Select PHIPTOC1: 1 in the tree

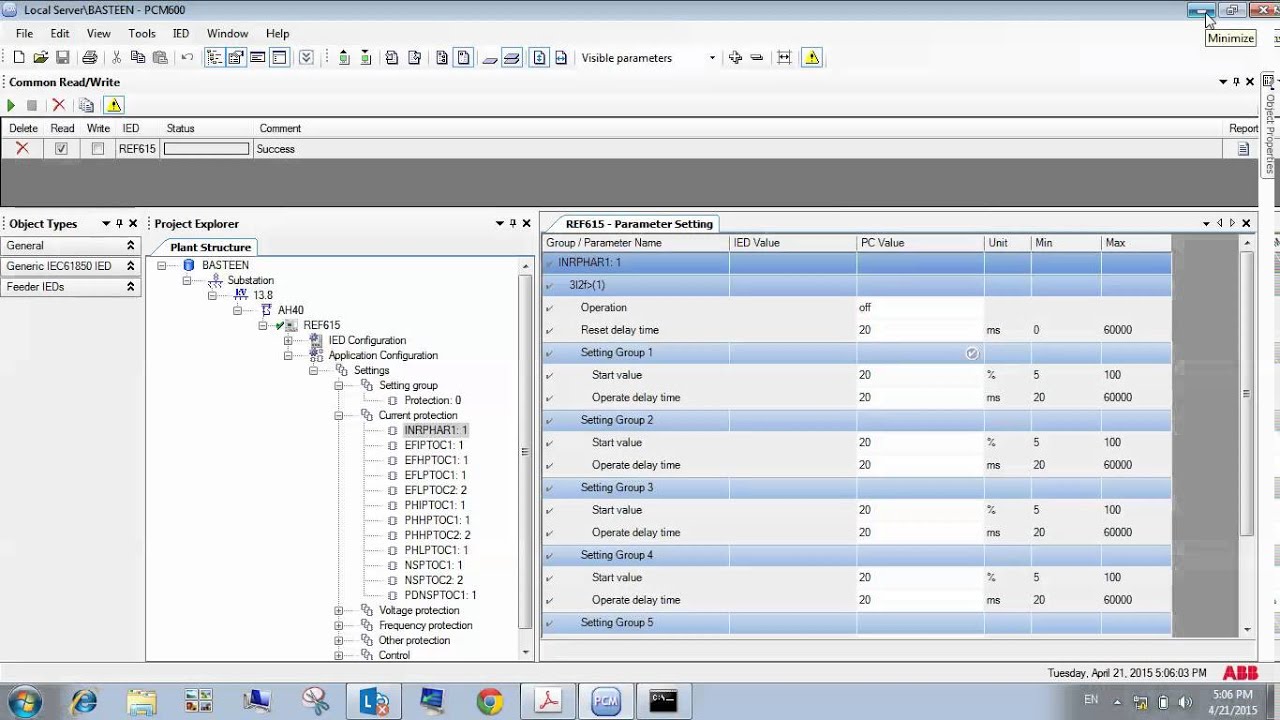click(x=435, y=505)
